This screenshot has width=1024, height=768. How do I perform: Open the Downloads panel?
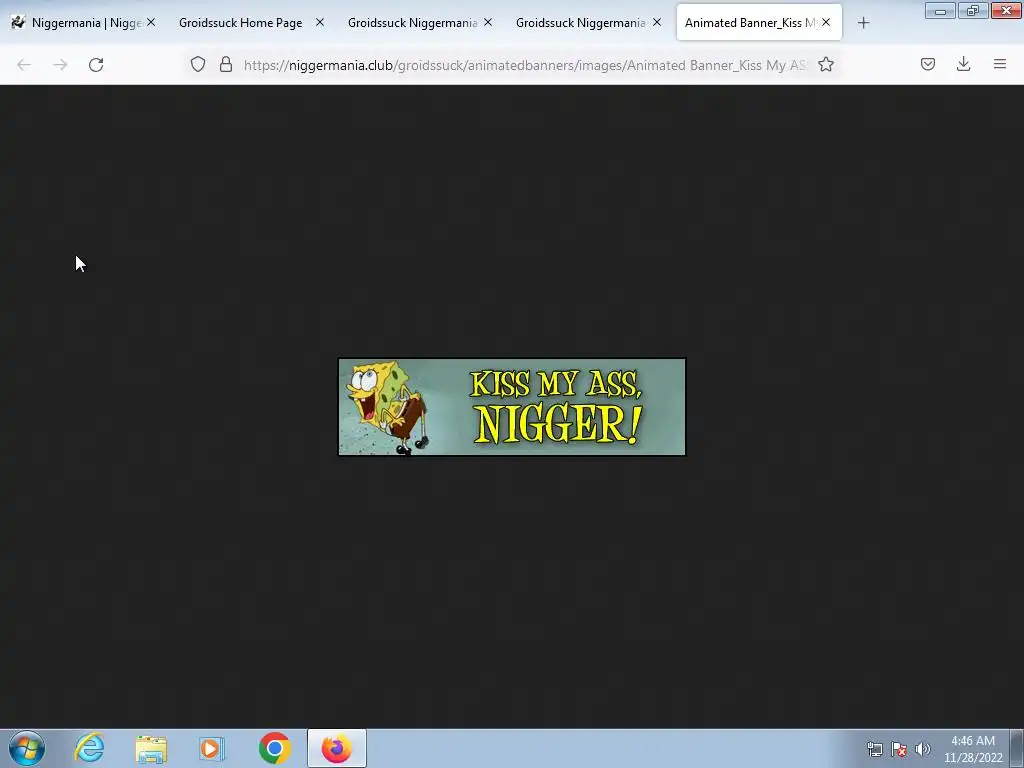click(x=963, y=64)
